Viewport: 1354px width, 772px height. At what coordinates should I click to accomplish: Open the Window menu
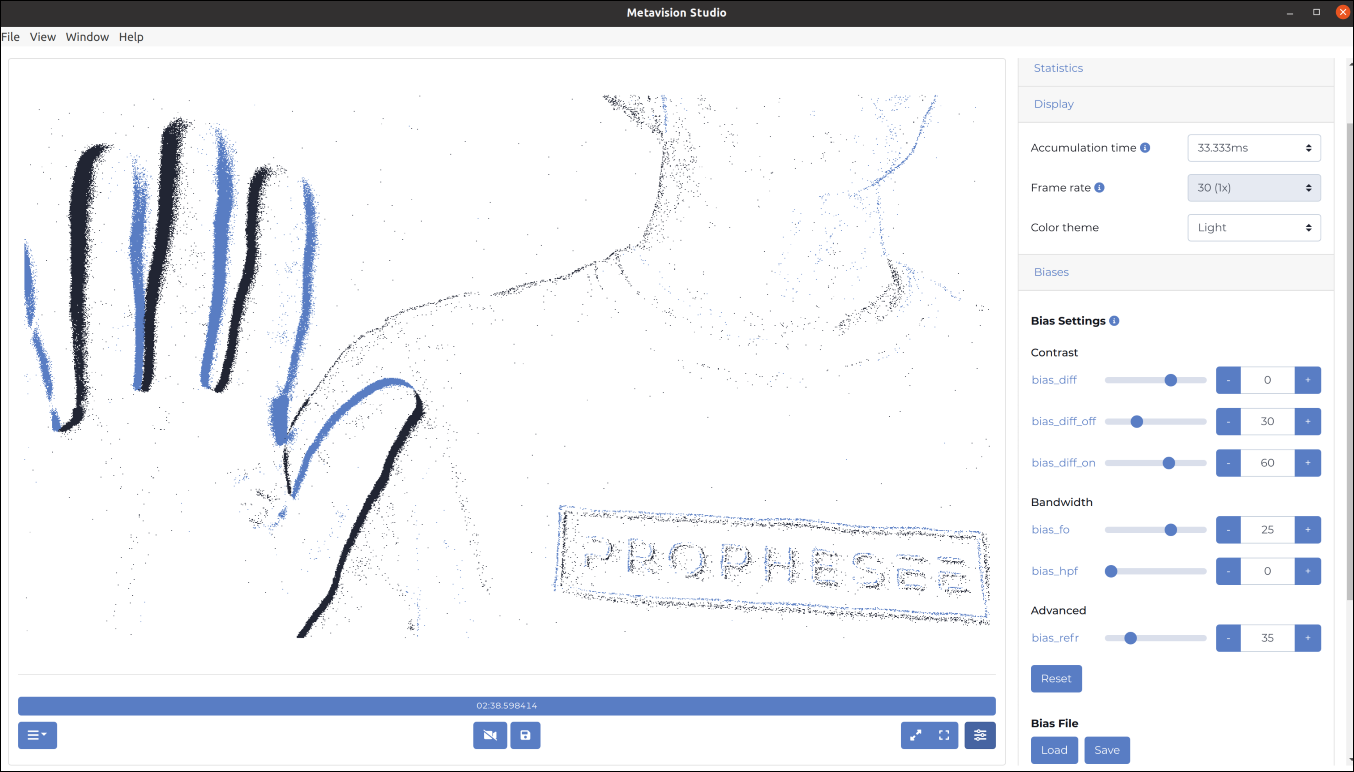coord(87,37)
